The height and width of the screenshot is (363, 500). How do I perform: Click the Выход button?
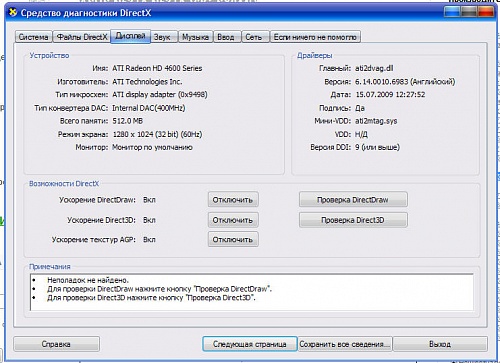coord(440,344)
